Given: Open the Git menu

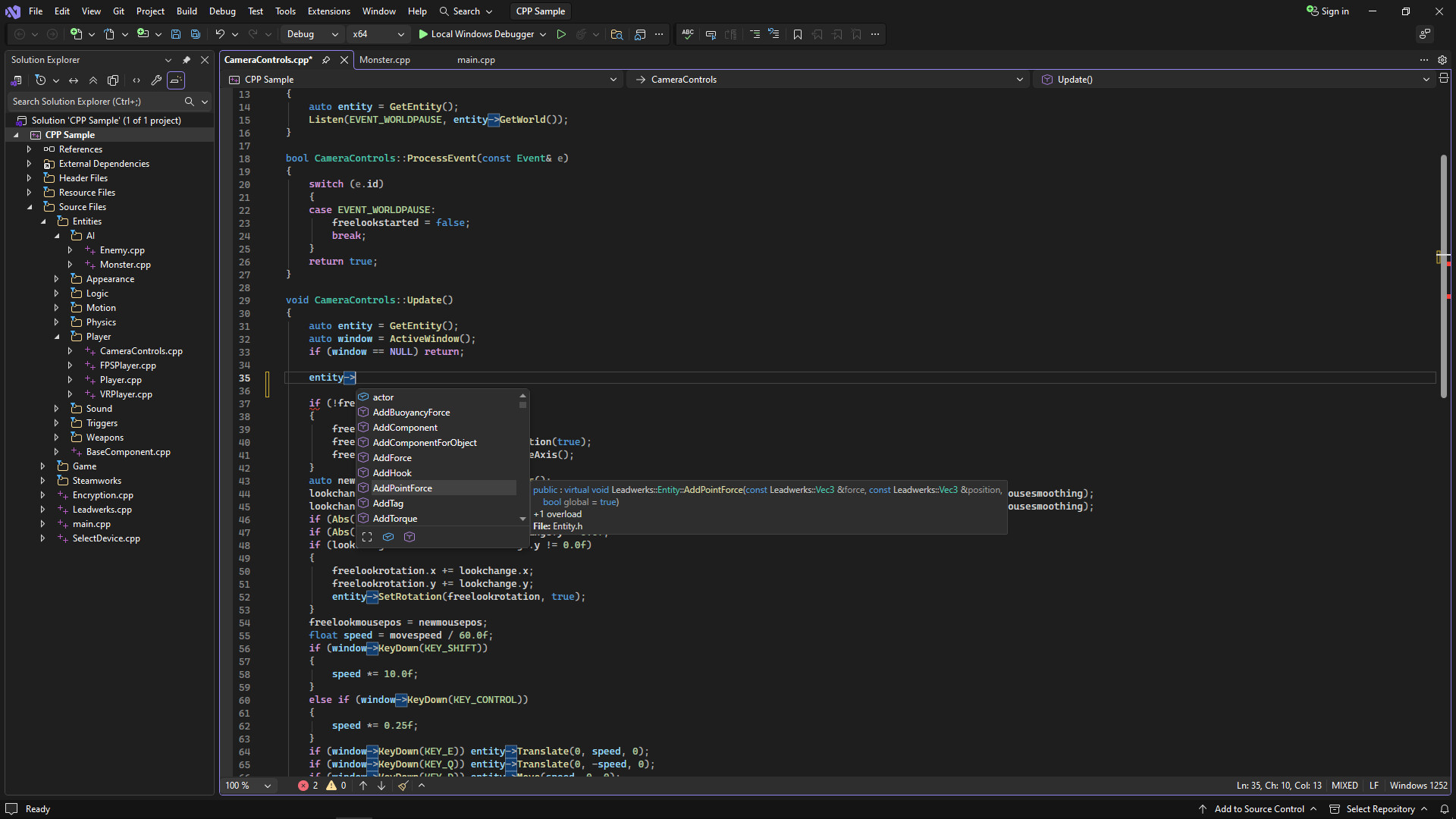Looking at the screenshot, I should [x=118, y=11].
